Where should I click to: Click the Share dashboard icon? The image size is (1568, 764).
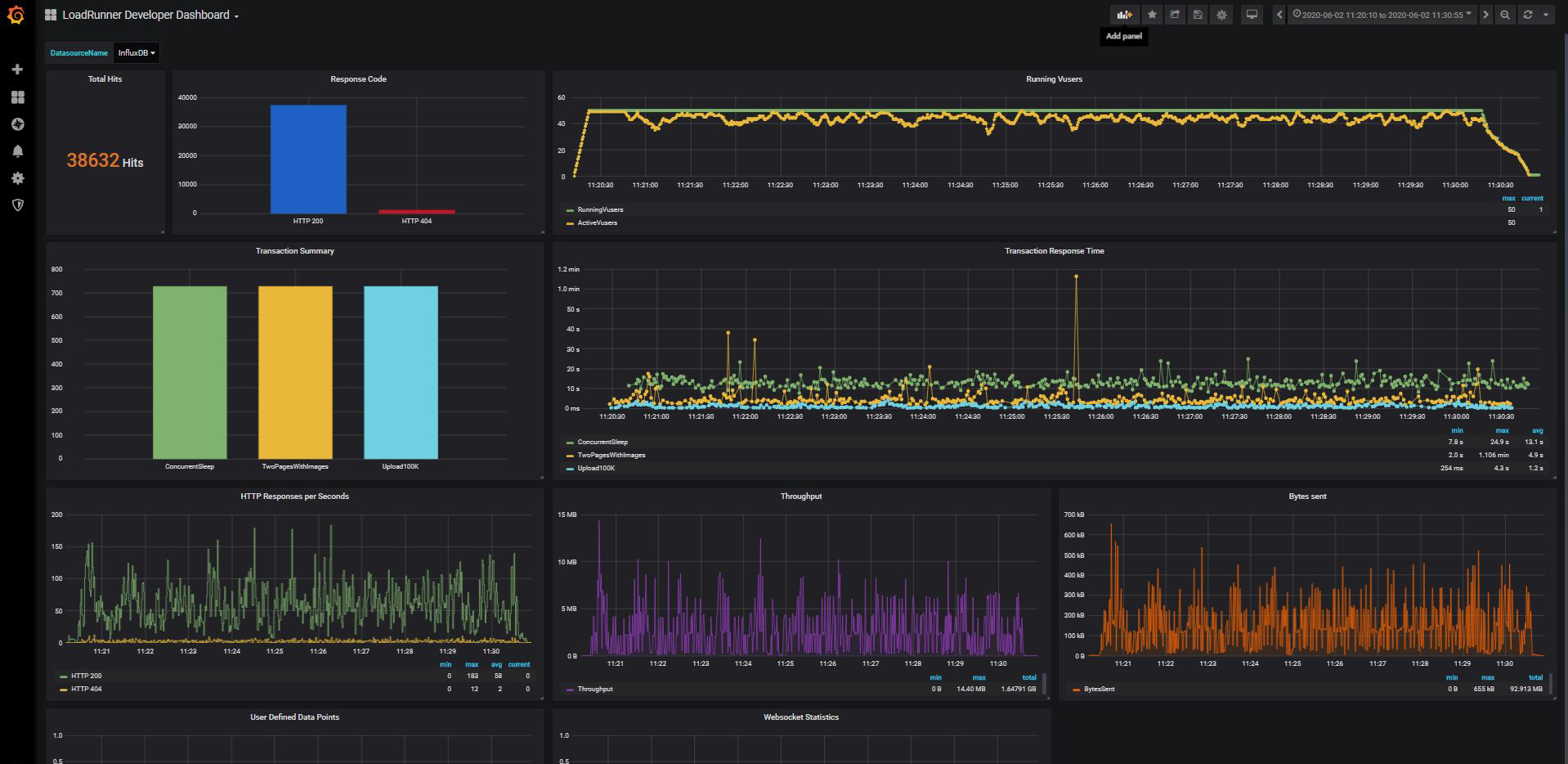pyautogui.click(x=1175, y=15)
